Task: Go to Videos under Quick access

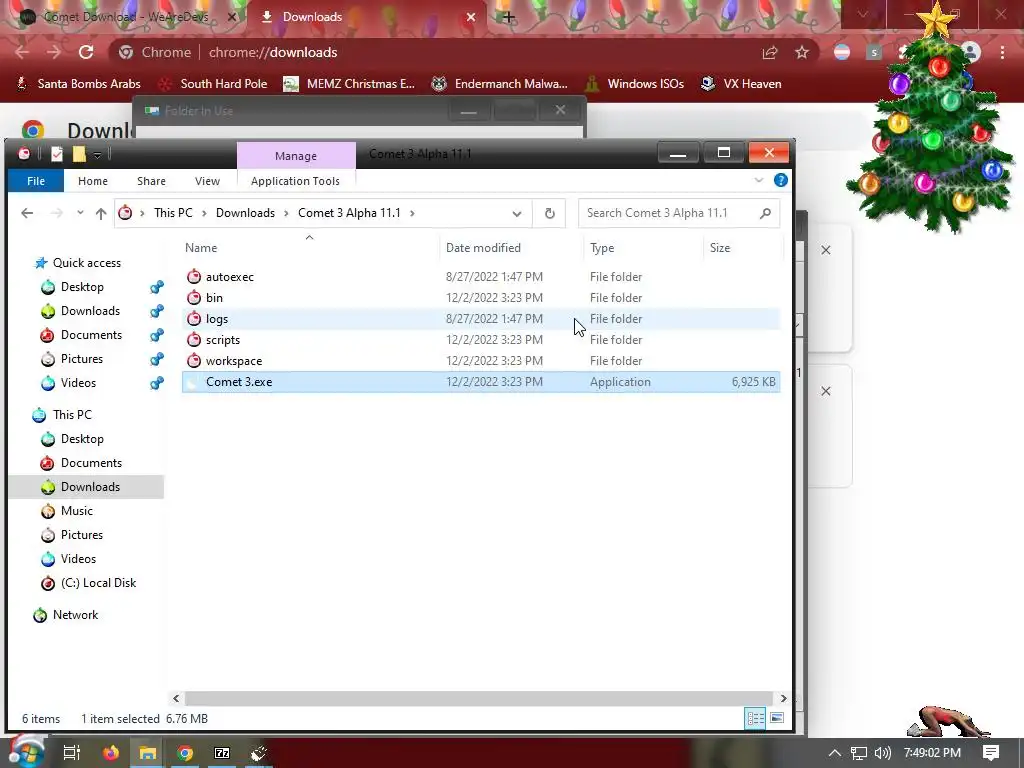Action: coord(78,383)
